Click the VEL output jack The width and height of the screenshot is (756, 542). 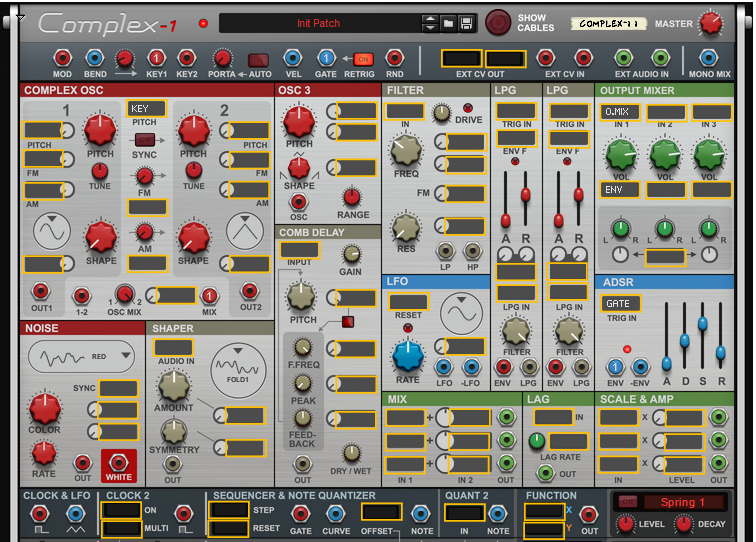(293, 58)
